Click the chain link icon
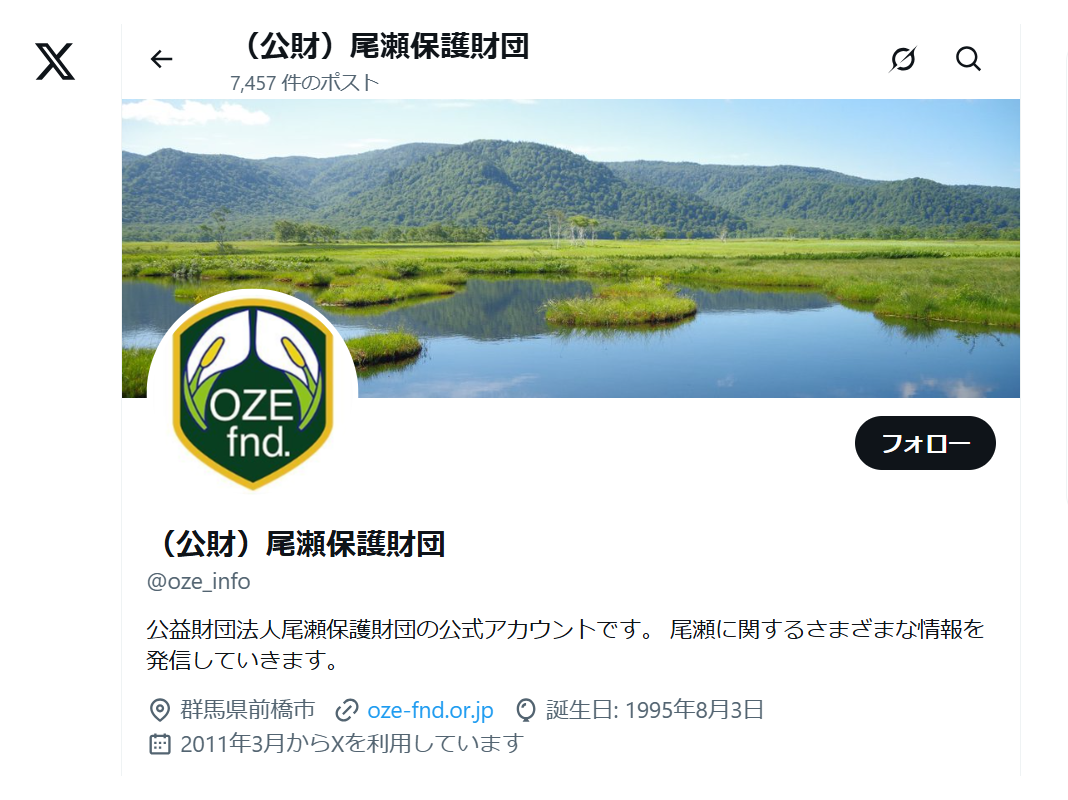This screenshot has height=800, width=1068. pos(347,710)
